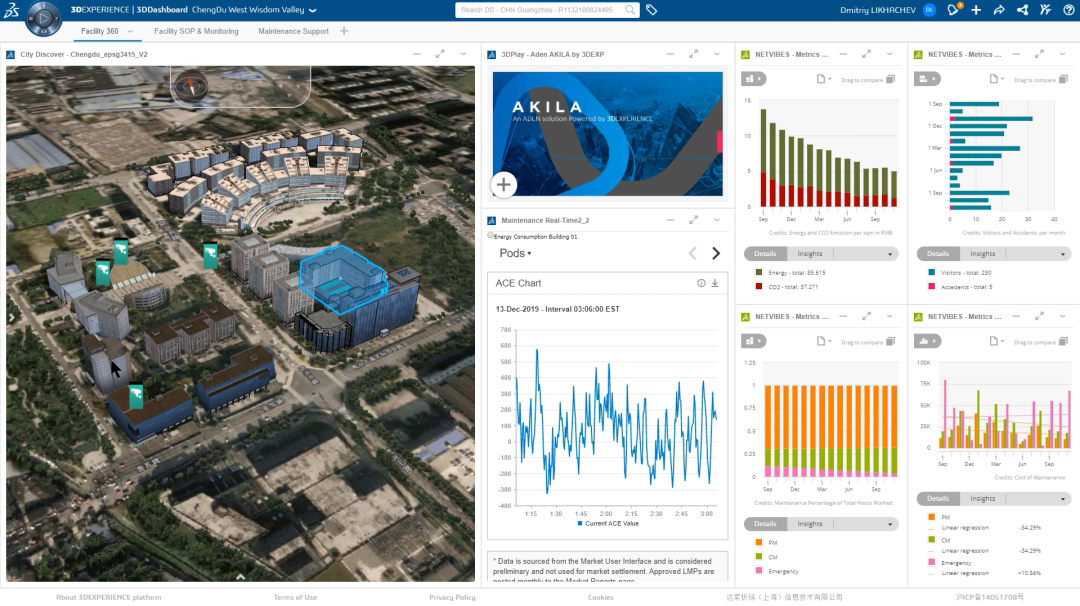Image resolution: width=1080 pixels, height=606 pixels.
Task: Click the Dassault Systèmes 3DS logo
Action: [11, 10]
